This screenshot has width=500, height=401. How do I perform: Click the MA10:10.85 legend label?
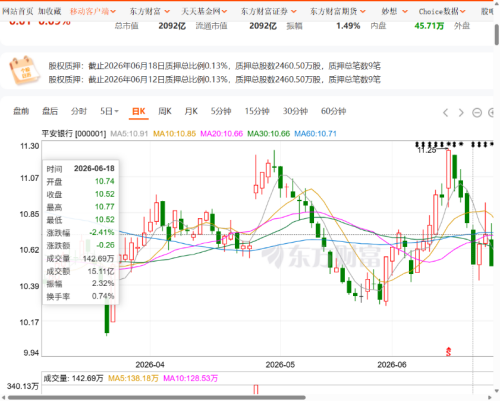click(174, 134)
